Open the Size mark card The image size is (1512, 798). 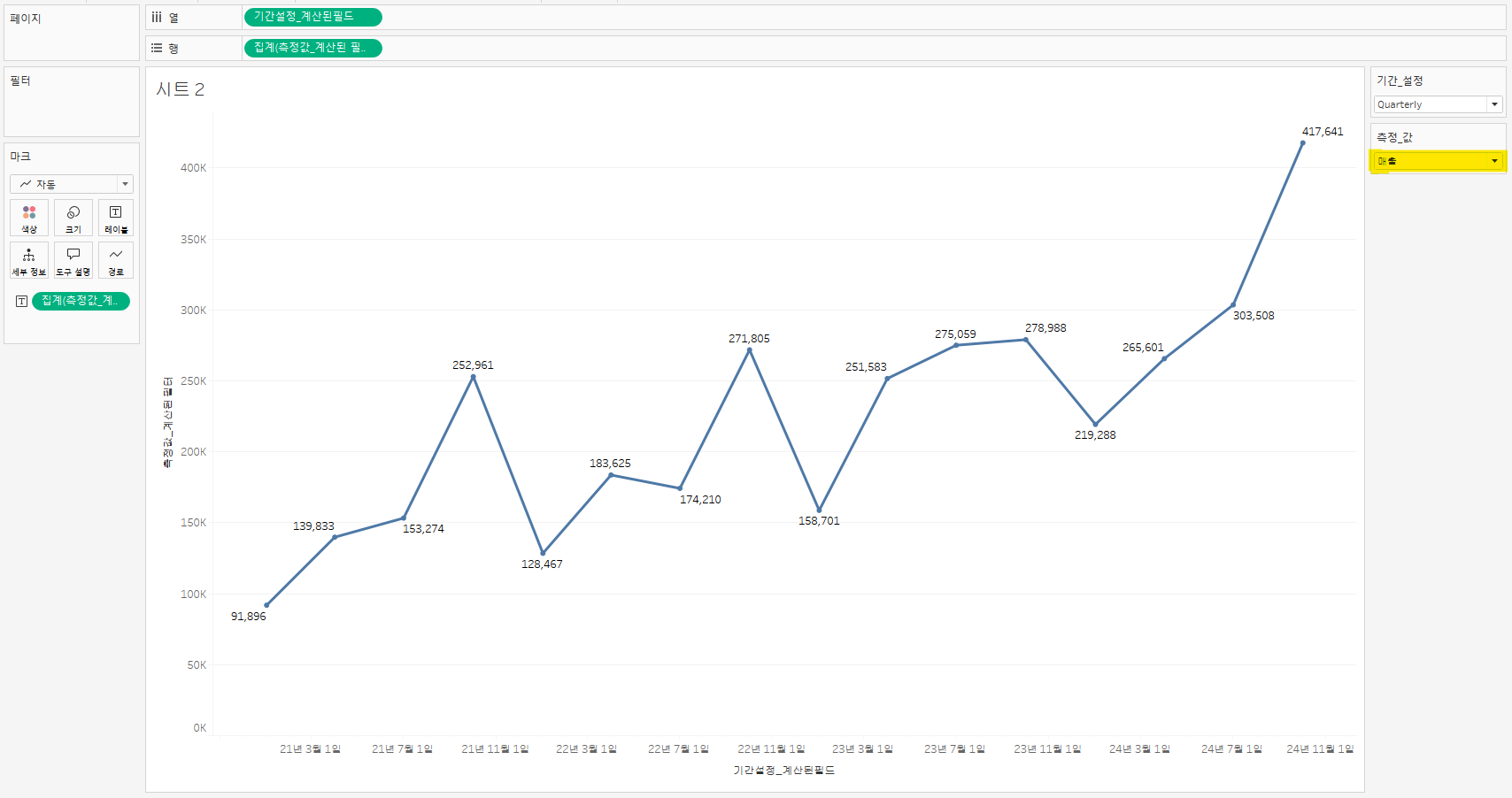tap(73, 218)
